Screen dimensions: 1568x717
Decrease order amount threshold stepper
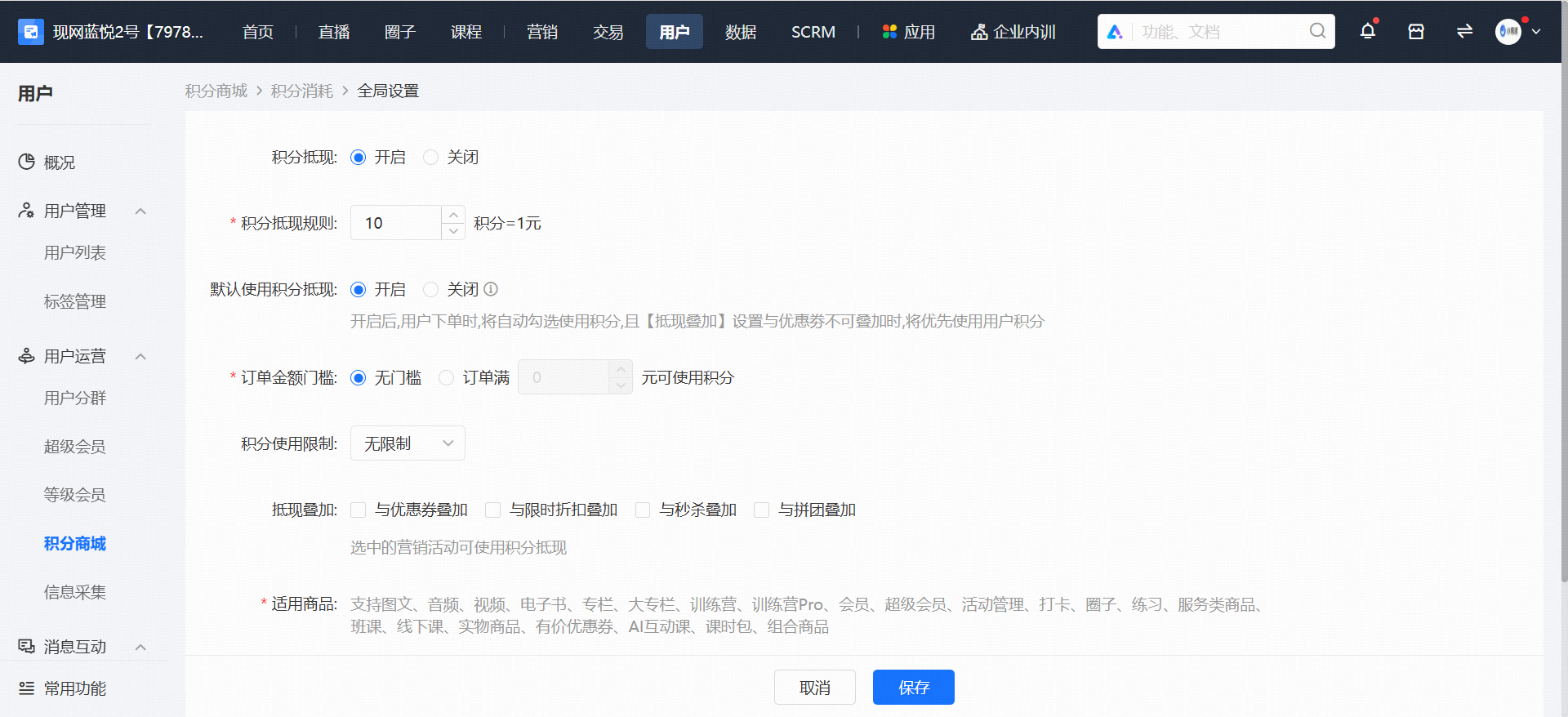(621, 385)
